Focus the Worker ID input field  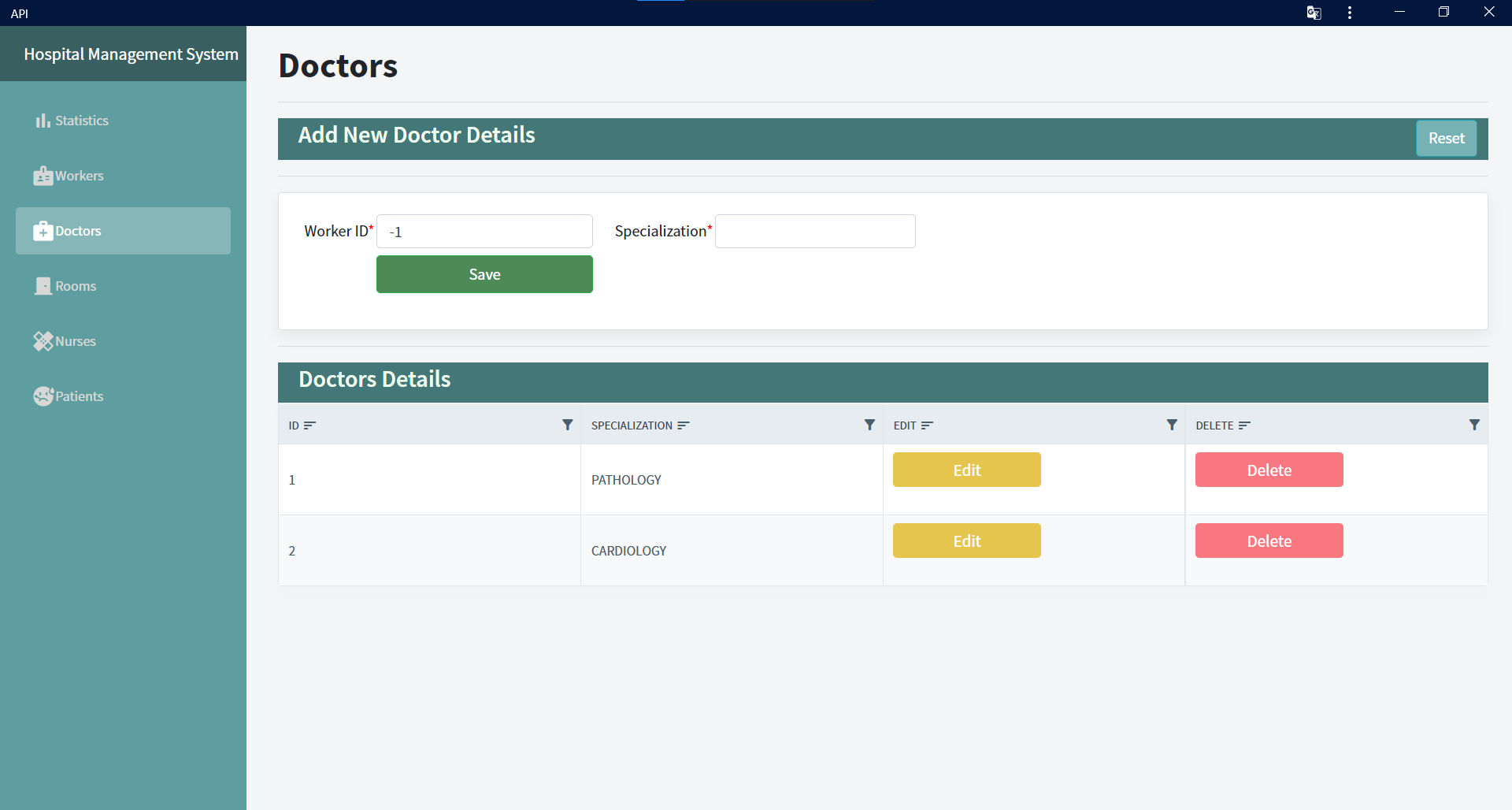pyautogui.click(x=484, y=231)
